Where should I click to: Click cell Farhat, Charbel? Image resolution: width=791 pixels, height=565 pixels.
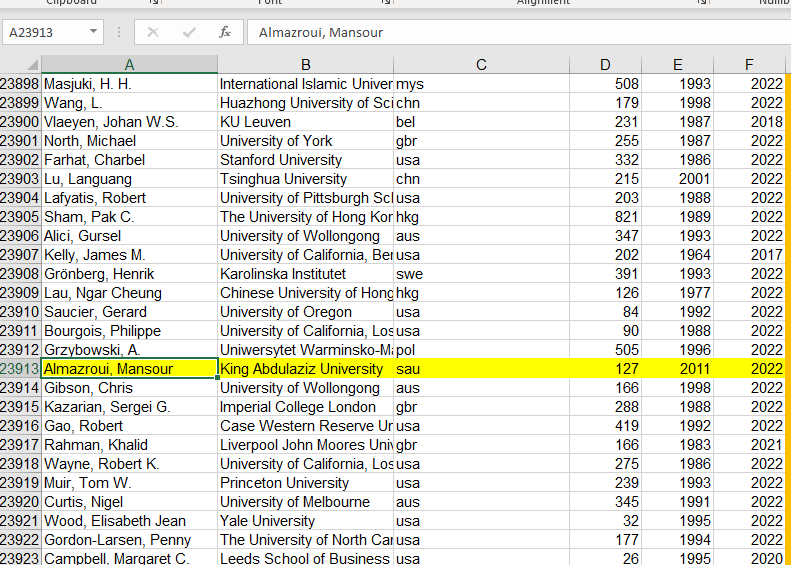[x=129, y=160]
